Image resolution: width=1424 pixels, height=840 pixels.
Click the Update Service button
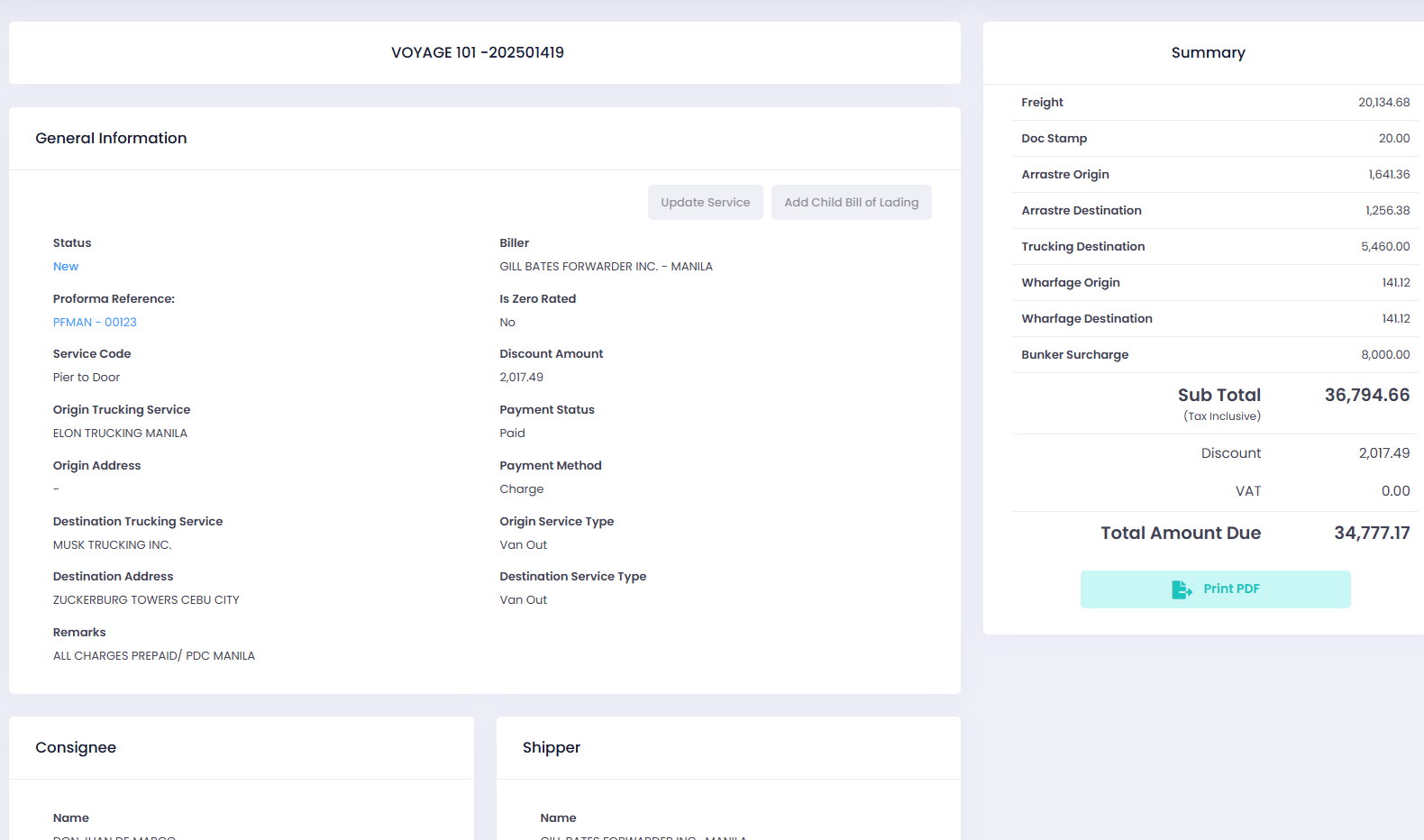coord(706,203)
